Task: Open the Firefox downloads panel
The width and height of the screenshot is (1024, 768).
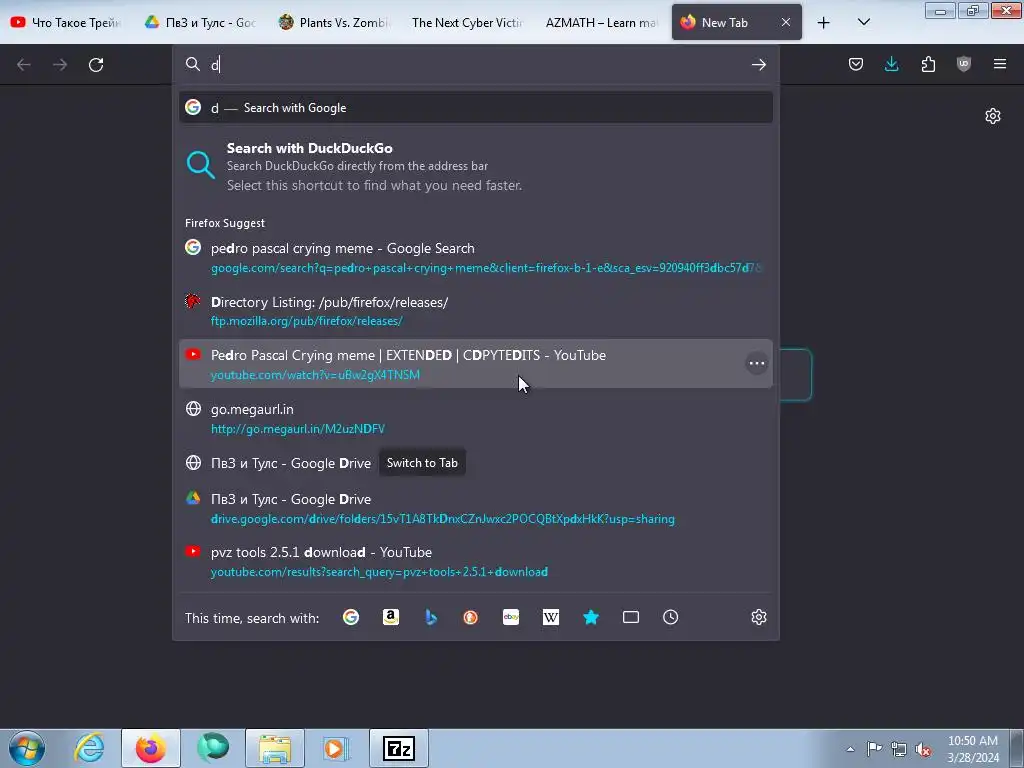Action: [891, 64]
